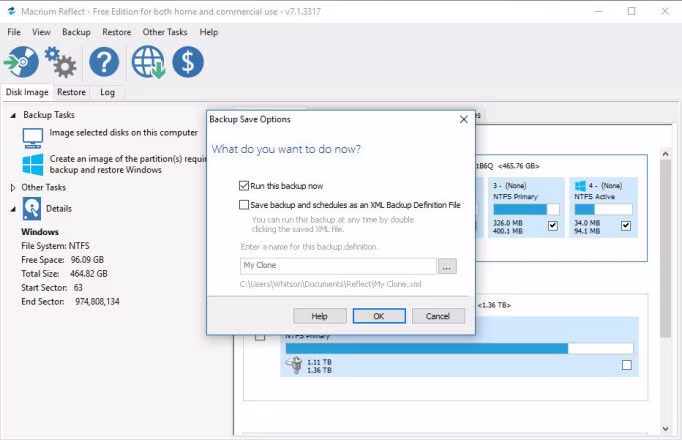Click the scrollbar up arrow
This screenshot has height=440, width=682.
pyautogui.click(x=665, y=154)
